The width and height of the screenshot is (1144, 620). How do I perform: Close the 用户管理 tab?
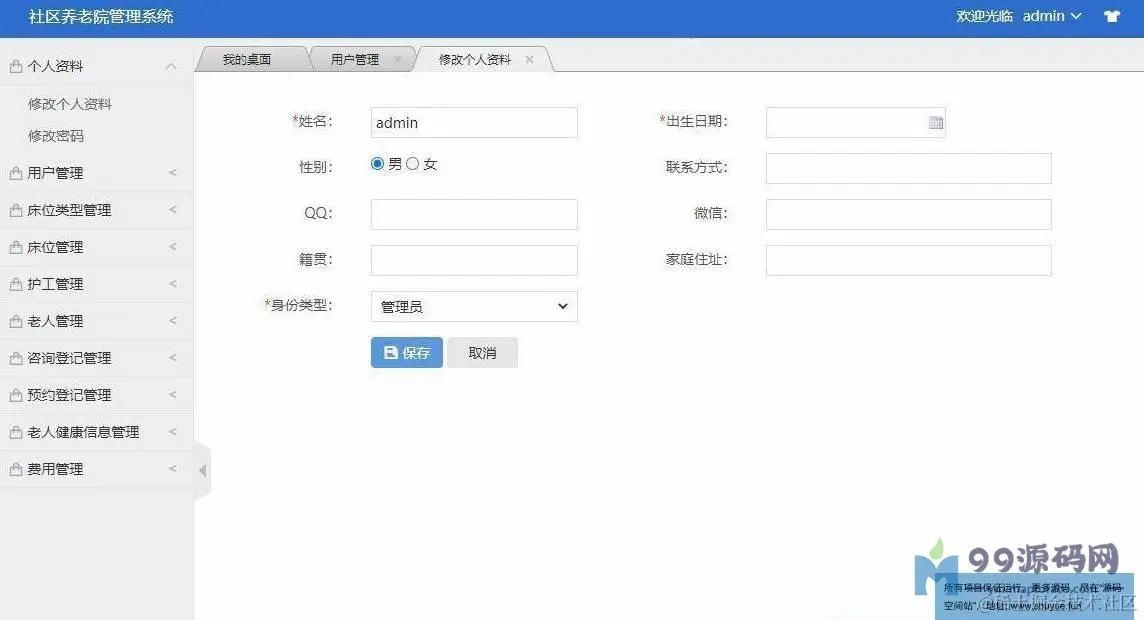(397, 60)
